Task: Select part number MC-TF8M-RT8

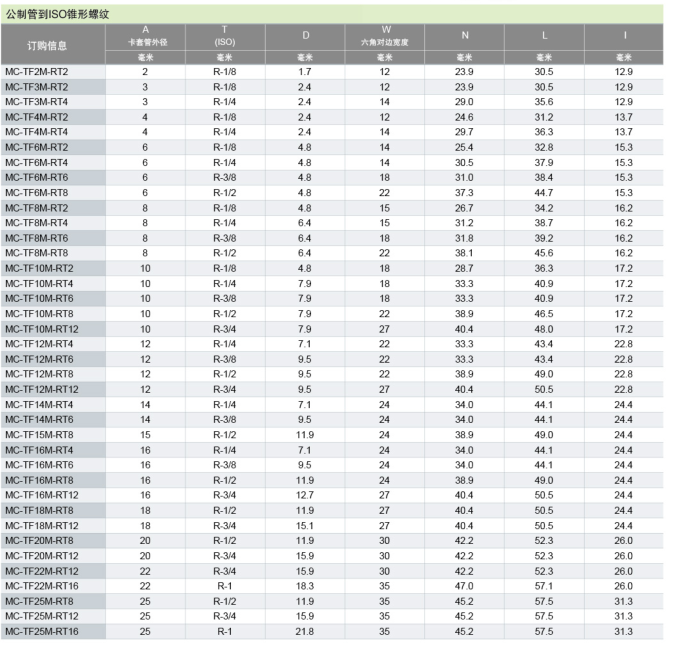Action: coord(37,253)
